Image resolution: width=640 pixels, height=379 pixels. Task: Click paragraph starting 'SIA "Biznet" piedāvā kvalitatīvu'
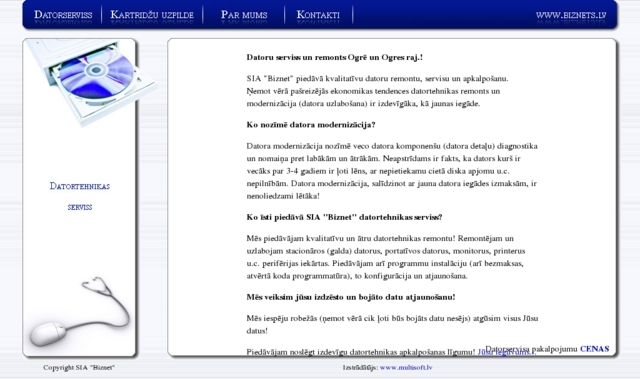coord(377,91)
